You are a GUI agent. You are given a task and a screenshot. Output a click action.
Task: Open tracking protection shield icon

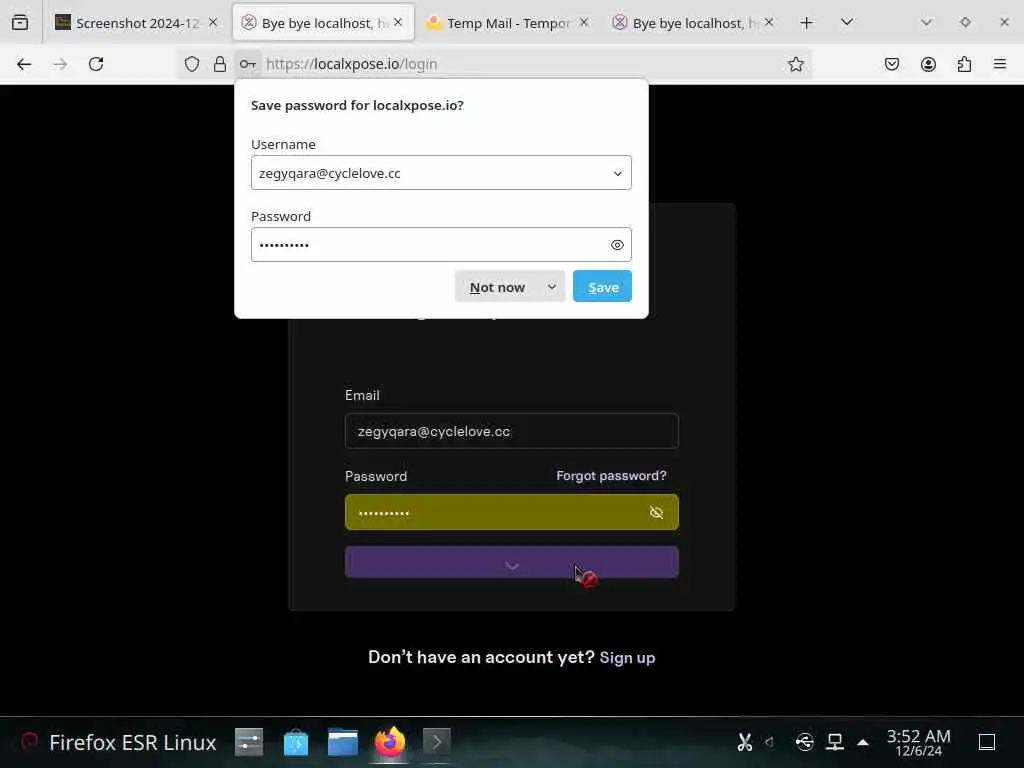pyautogui.click(x=191, y=64)
